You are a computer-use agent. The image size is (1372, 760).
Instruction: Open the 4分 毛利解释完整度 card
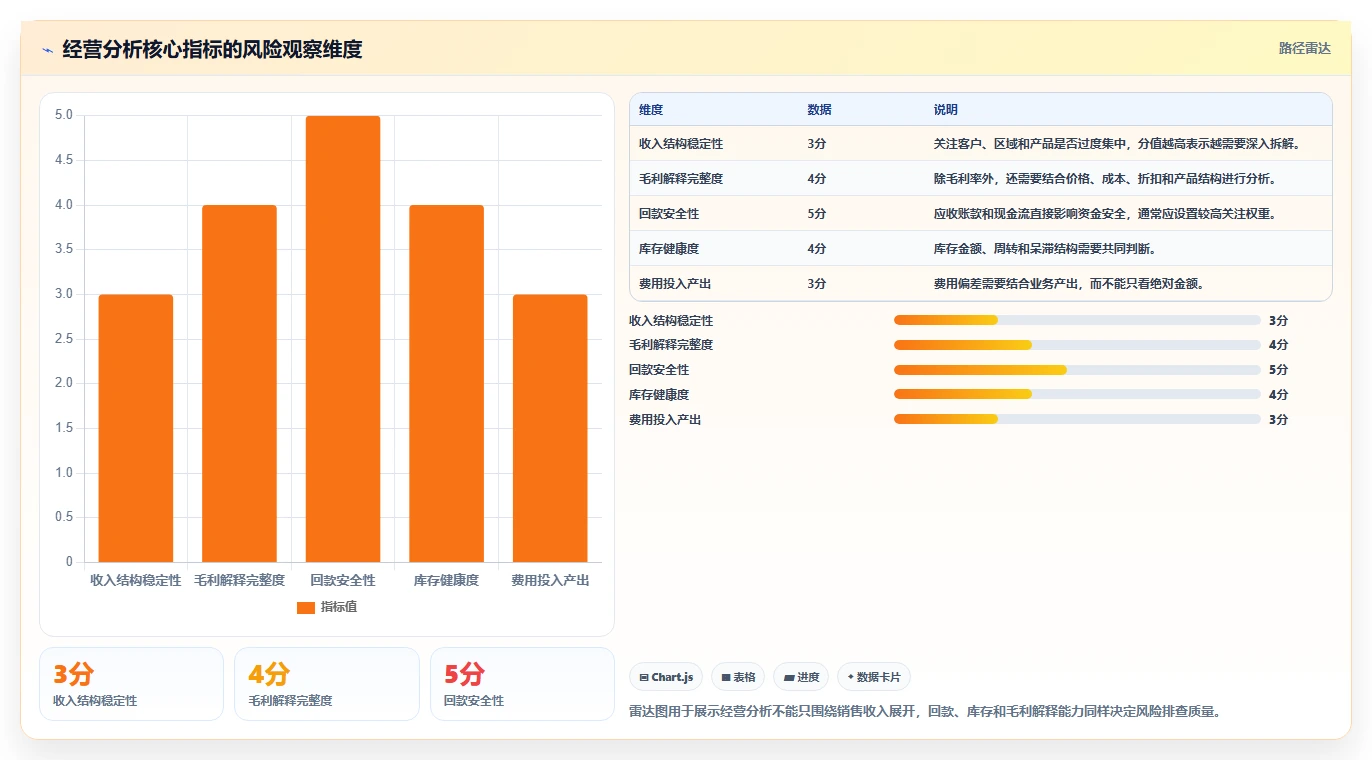point(327,684)
